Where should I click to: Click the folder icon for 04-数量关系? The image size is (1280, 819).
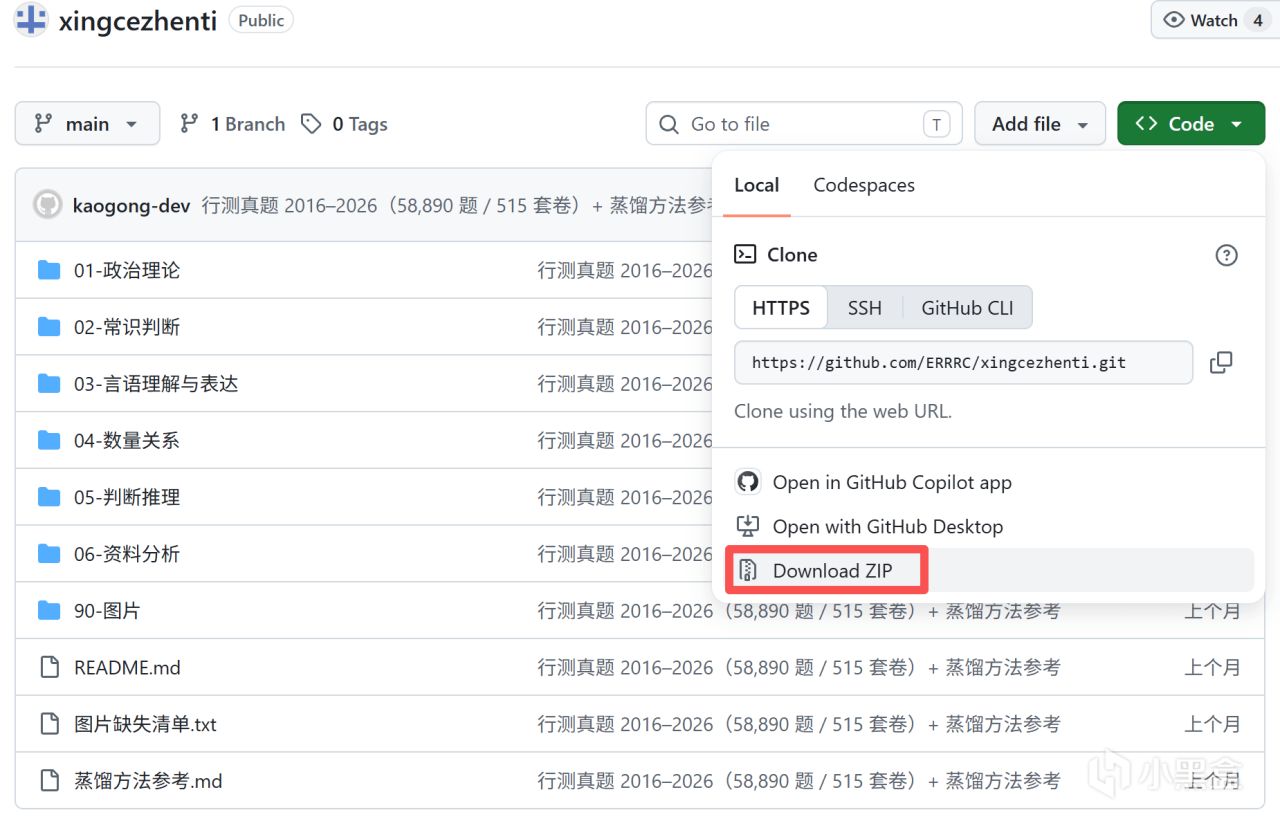coord(49,440)
